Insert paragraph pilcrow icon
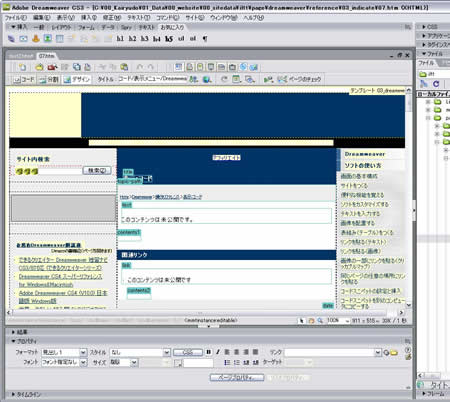This screenshot has width=450, height=402. (205, 39)
